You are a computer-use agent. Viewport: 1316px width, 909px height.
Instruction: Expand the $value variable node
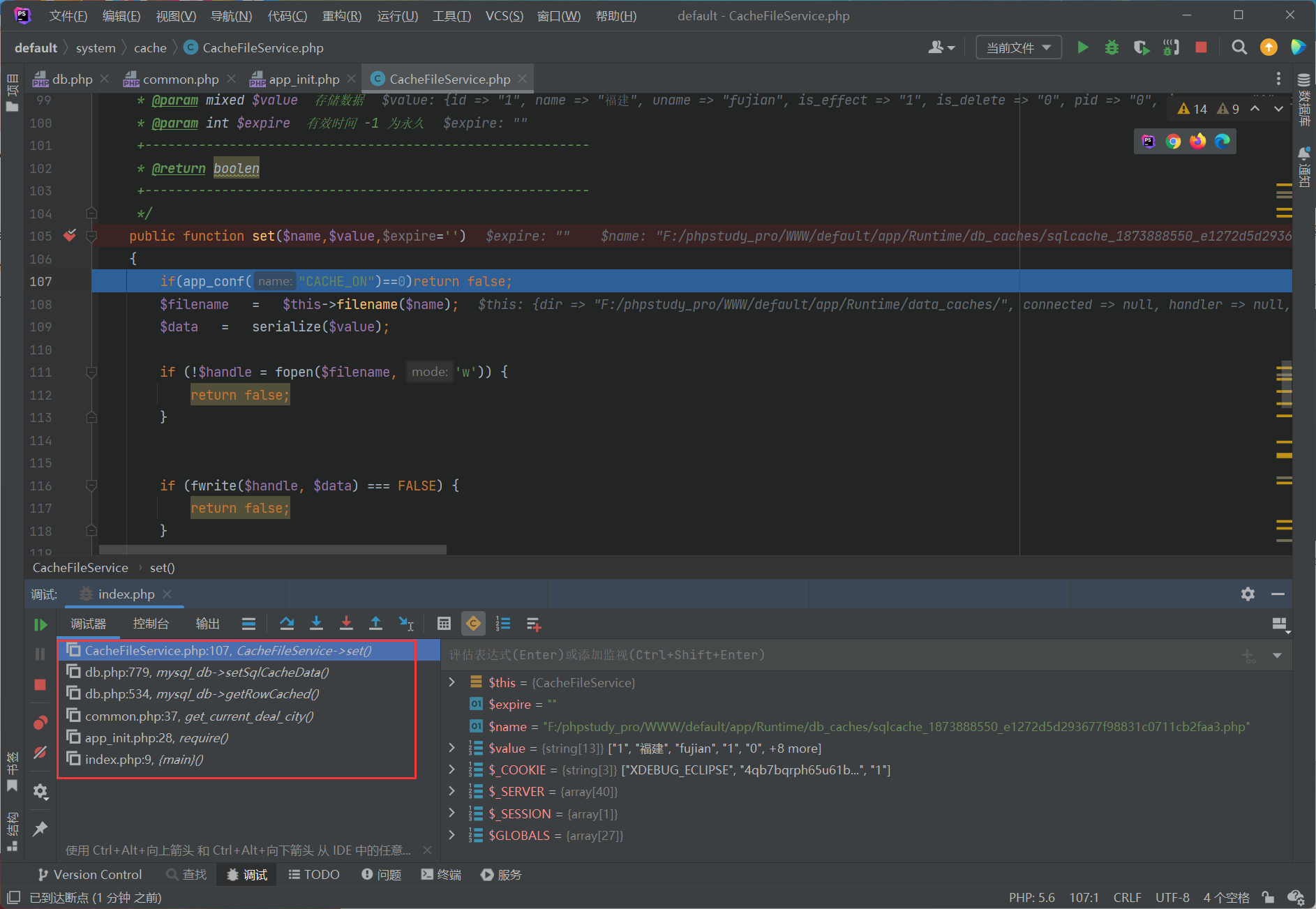pyautogui.click(x=451, y=748)
